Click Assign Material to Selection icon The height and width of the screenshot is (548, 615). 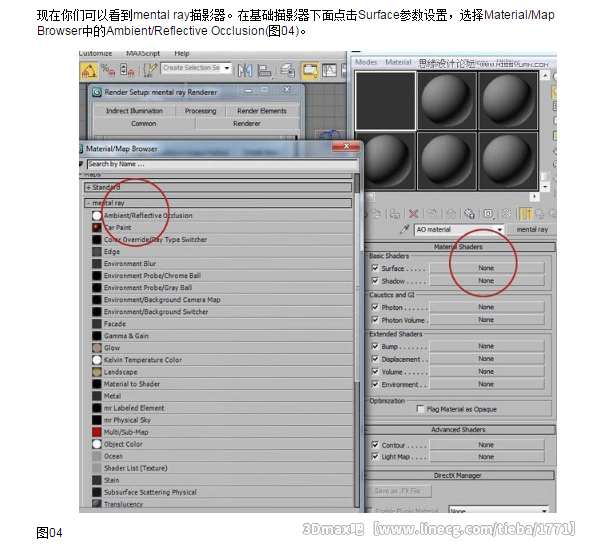tap(395, 214)
